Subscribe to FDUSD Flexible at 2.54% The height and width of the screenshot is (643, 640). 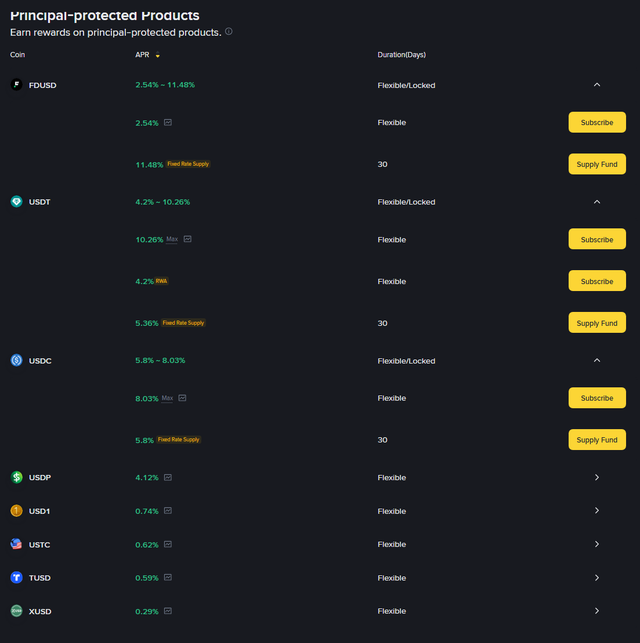(597, 122)
